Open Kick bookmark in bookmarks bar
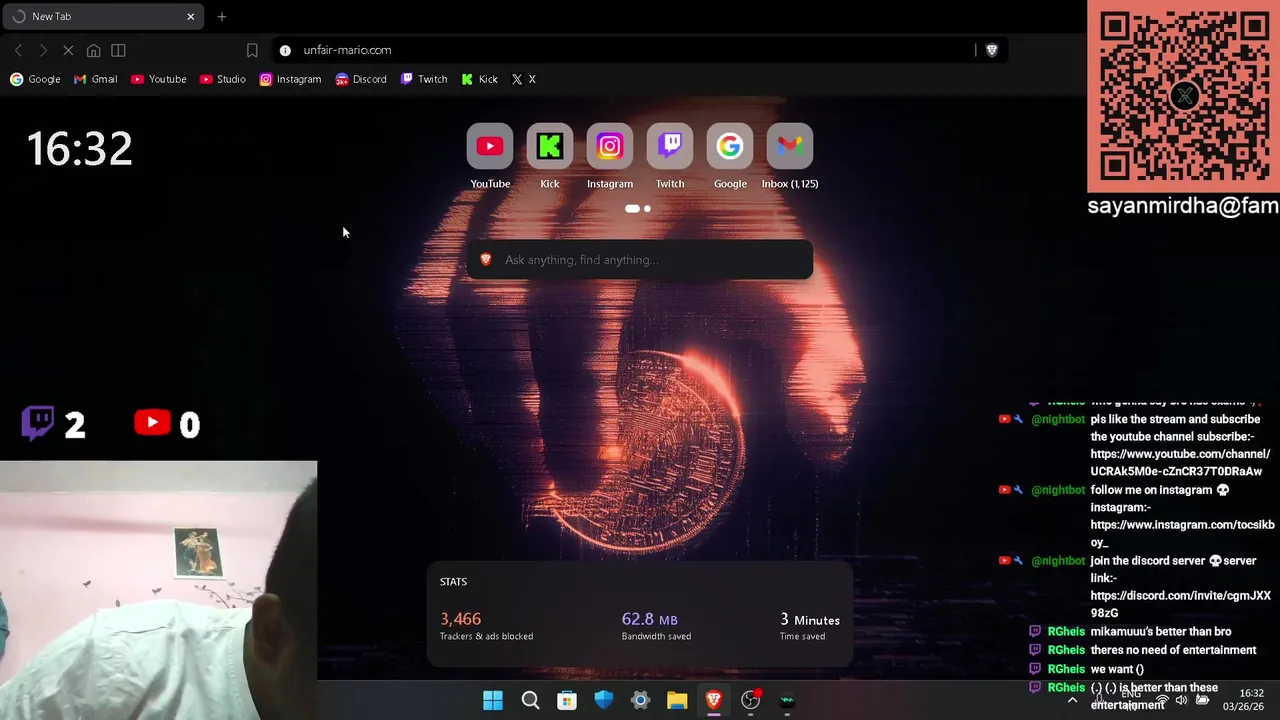1280x720 pixels. click(479, 79)
